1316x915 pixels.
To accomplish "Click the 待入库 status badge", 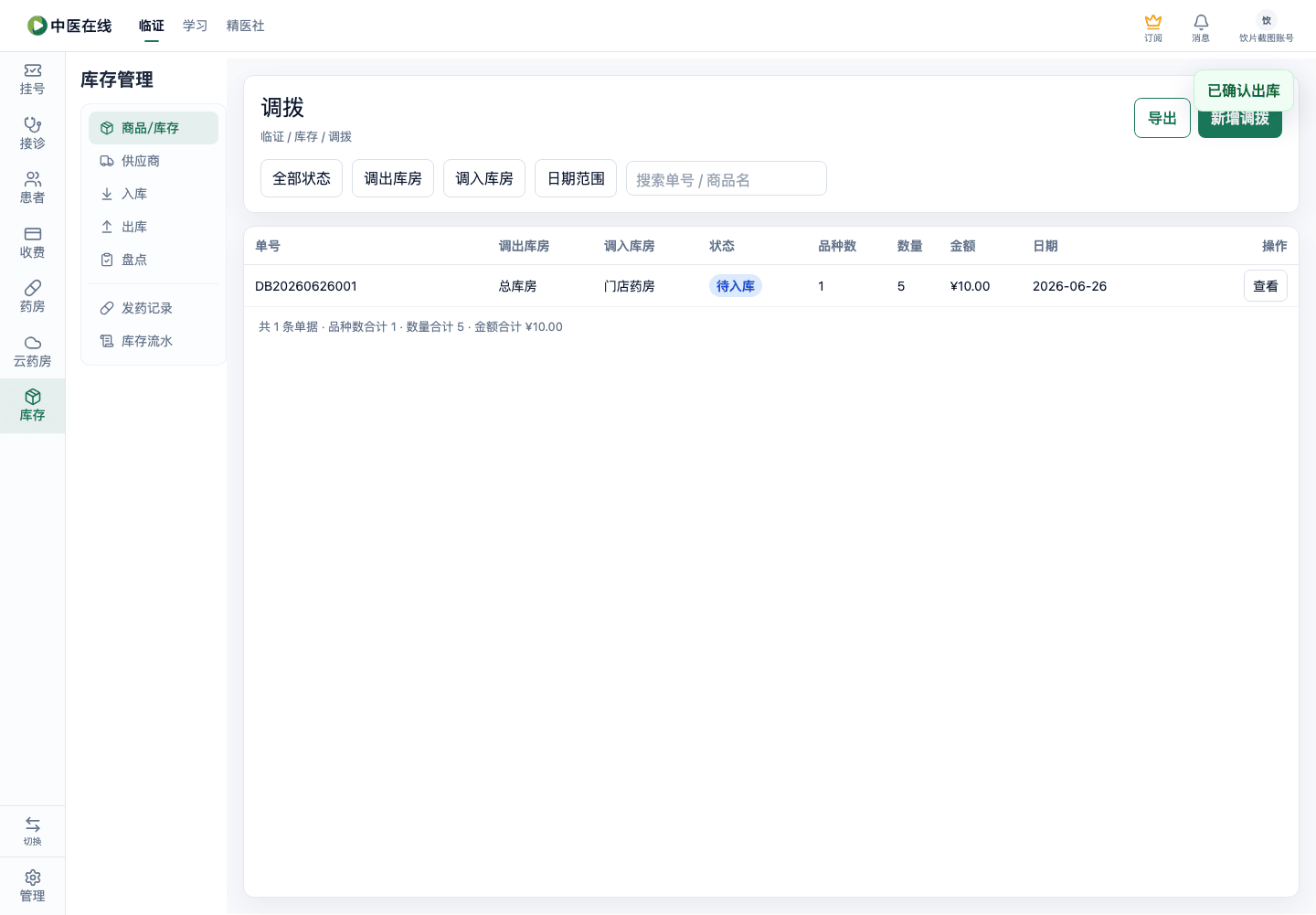I will [x=736, y=286].
